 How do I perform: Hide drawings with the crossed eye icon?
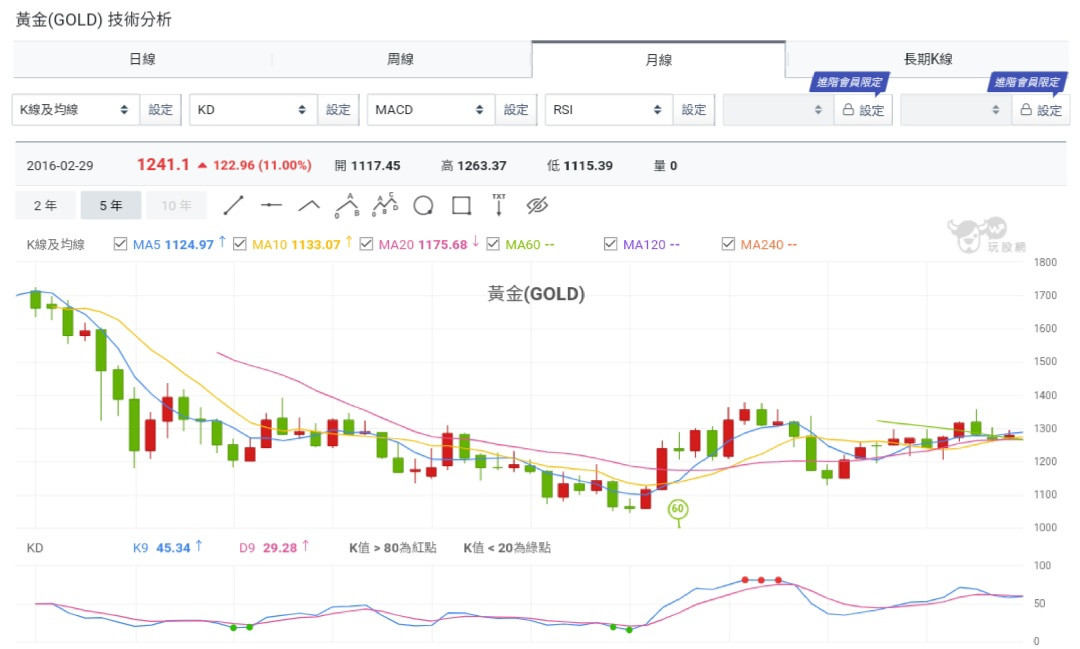coord(537,206)
